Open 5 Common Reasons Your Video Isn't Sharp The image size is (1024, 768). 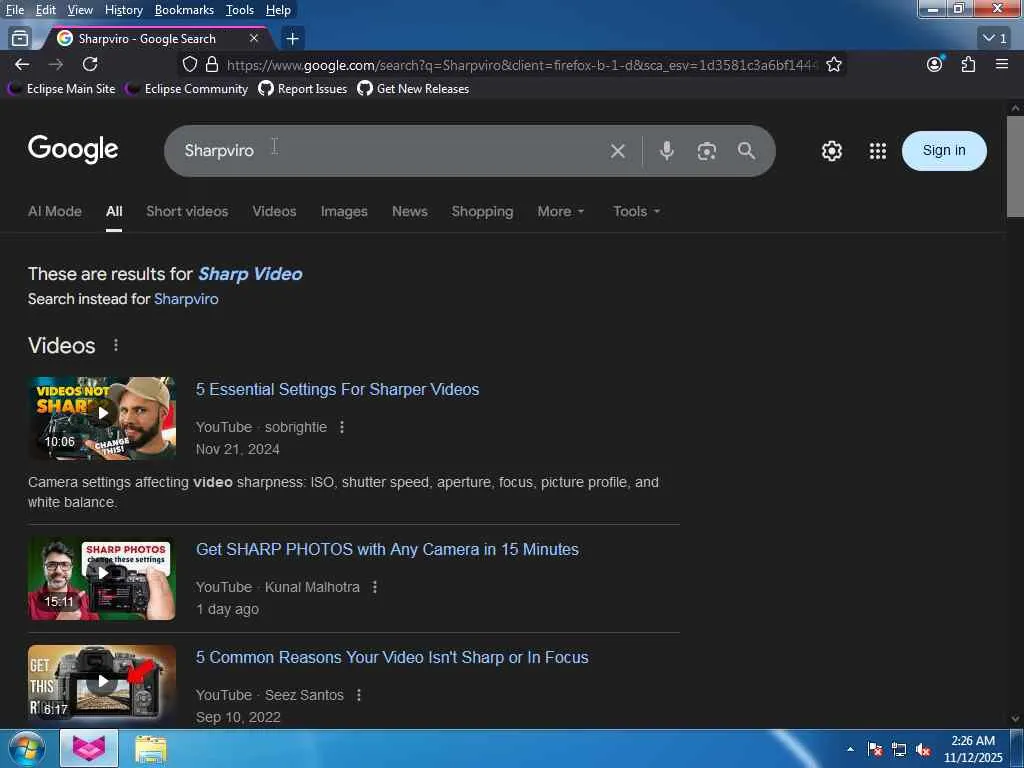tap(392, 657)
